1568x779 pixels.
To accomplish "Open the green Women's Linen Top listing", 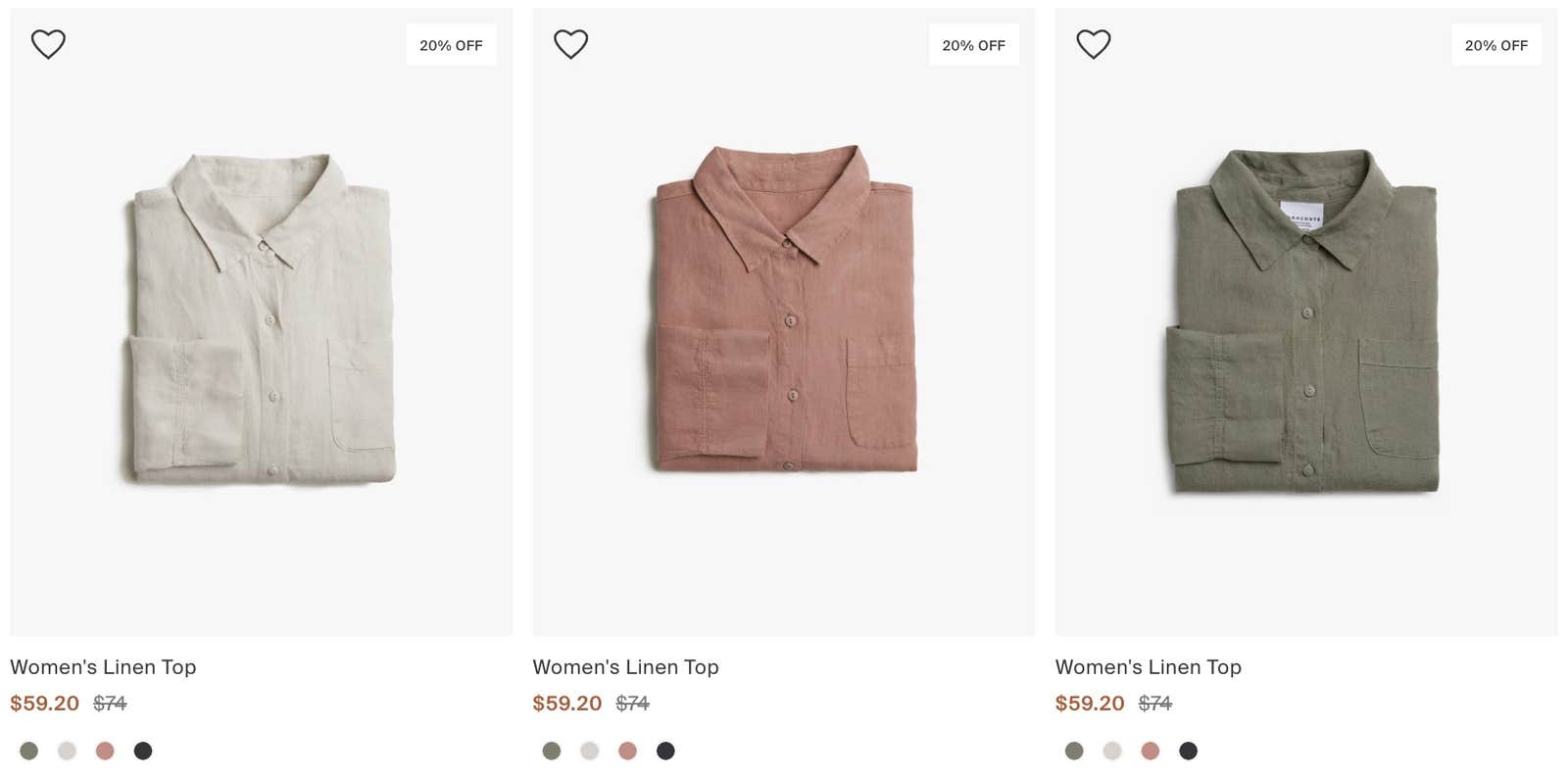I will click(1148, 667).
